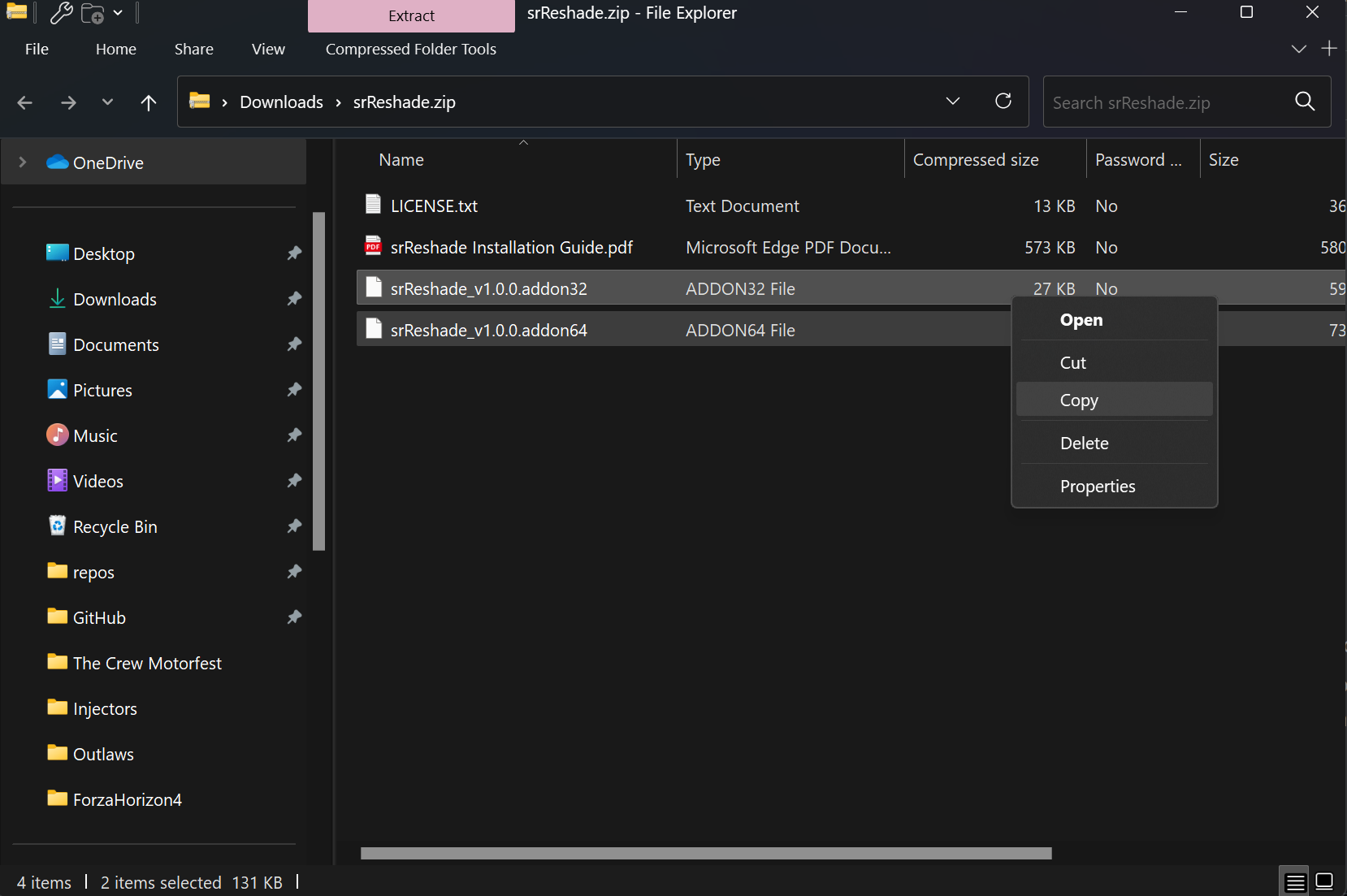Open the recent locations dropdown
The height and width of the screenshot is (896, 1347).
pos(107,102)
